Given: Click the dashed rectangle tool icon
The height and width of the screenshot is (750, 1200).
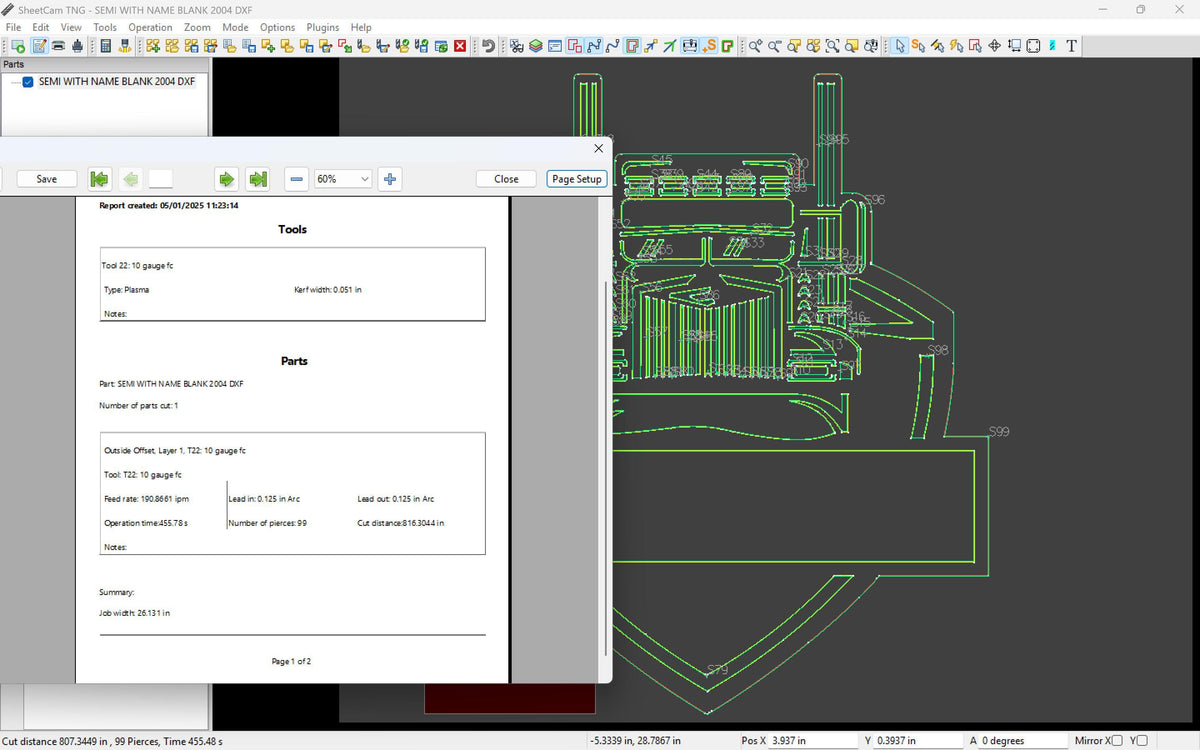Looking at the screenshot, I should click(x=1033, y=46).
